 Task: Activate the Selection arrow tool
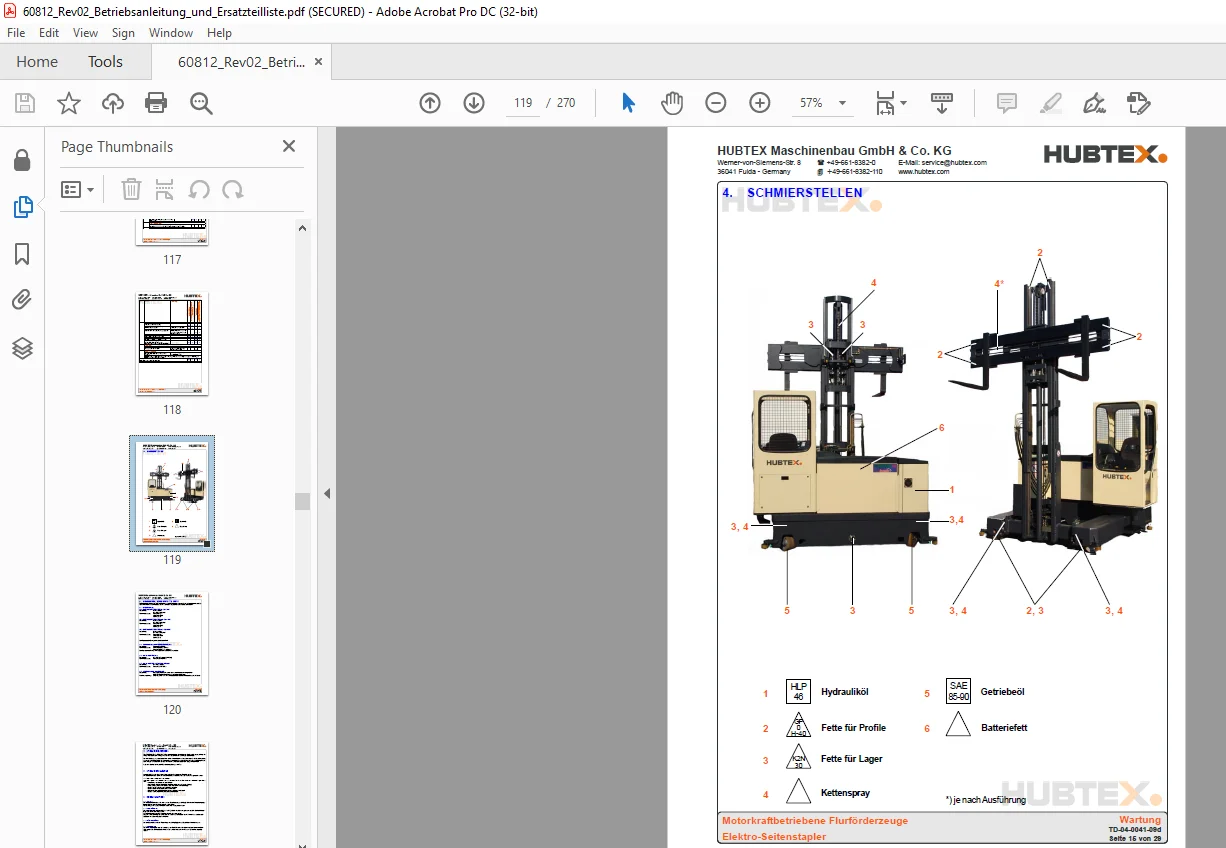pos(628,103)
